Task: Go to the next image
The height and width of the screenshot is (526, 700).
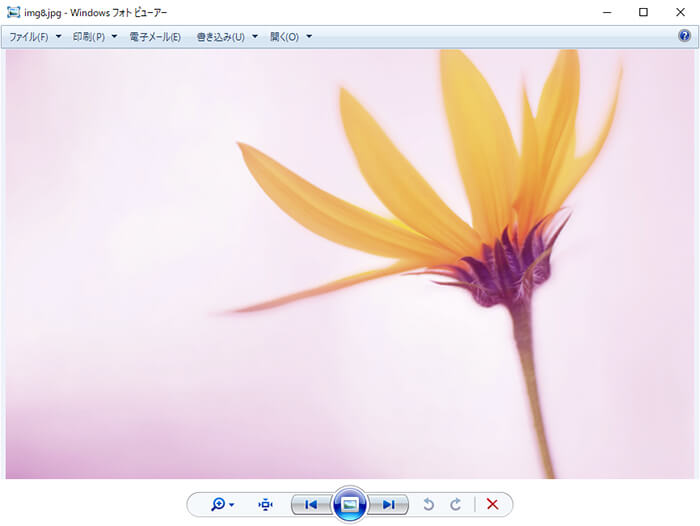Action: [388, 505]
